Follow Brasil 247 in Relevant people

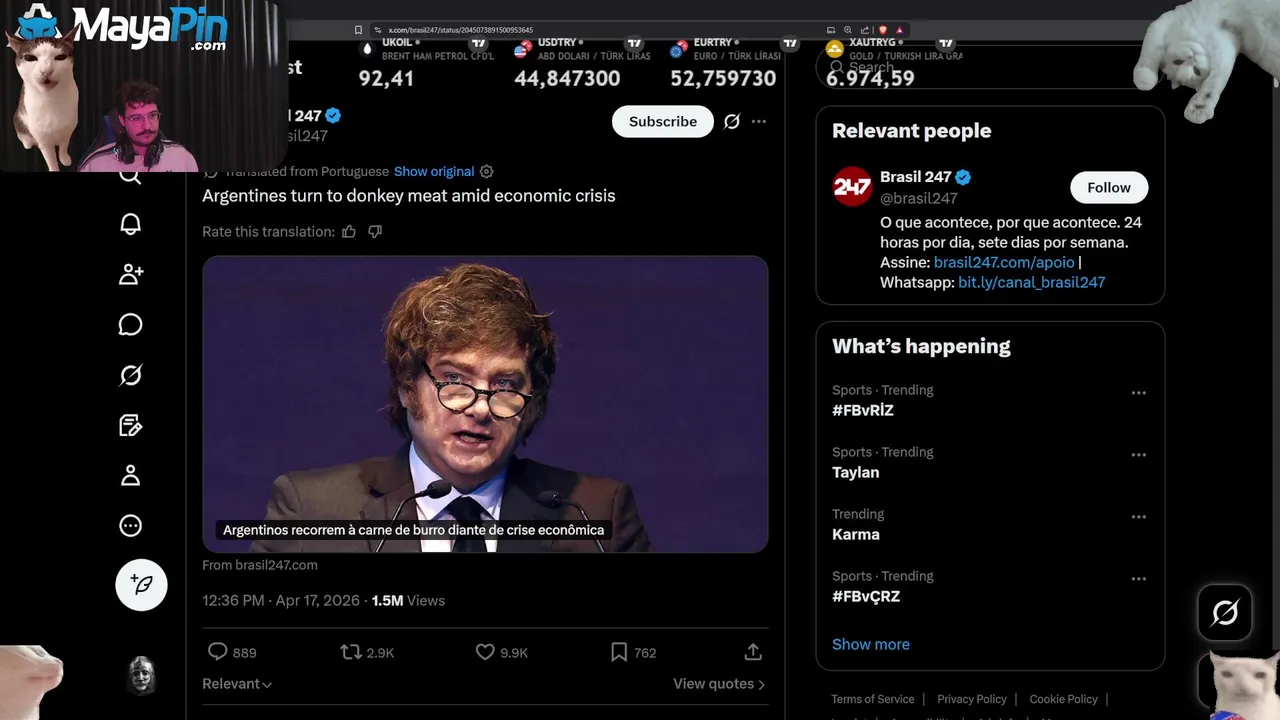pos(1108,188)
